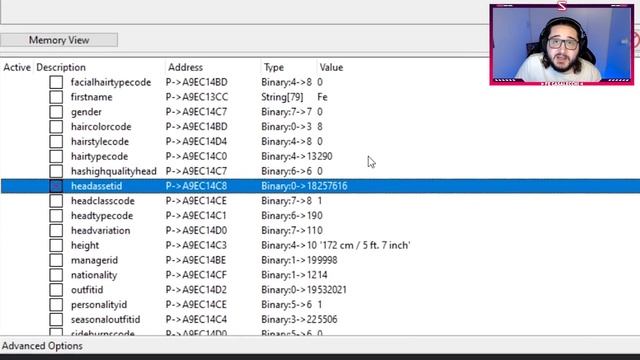Select the hairstylecode entry
640x360 pixels.
(100, 142)
